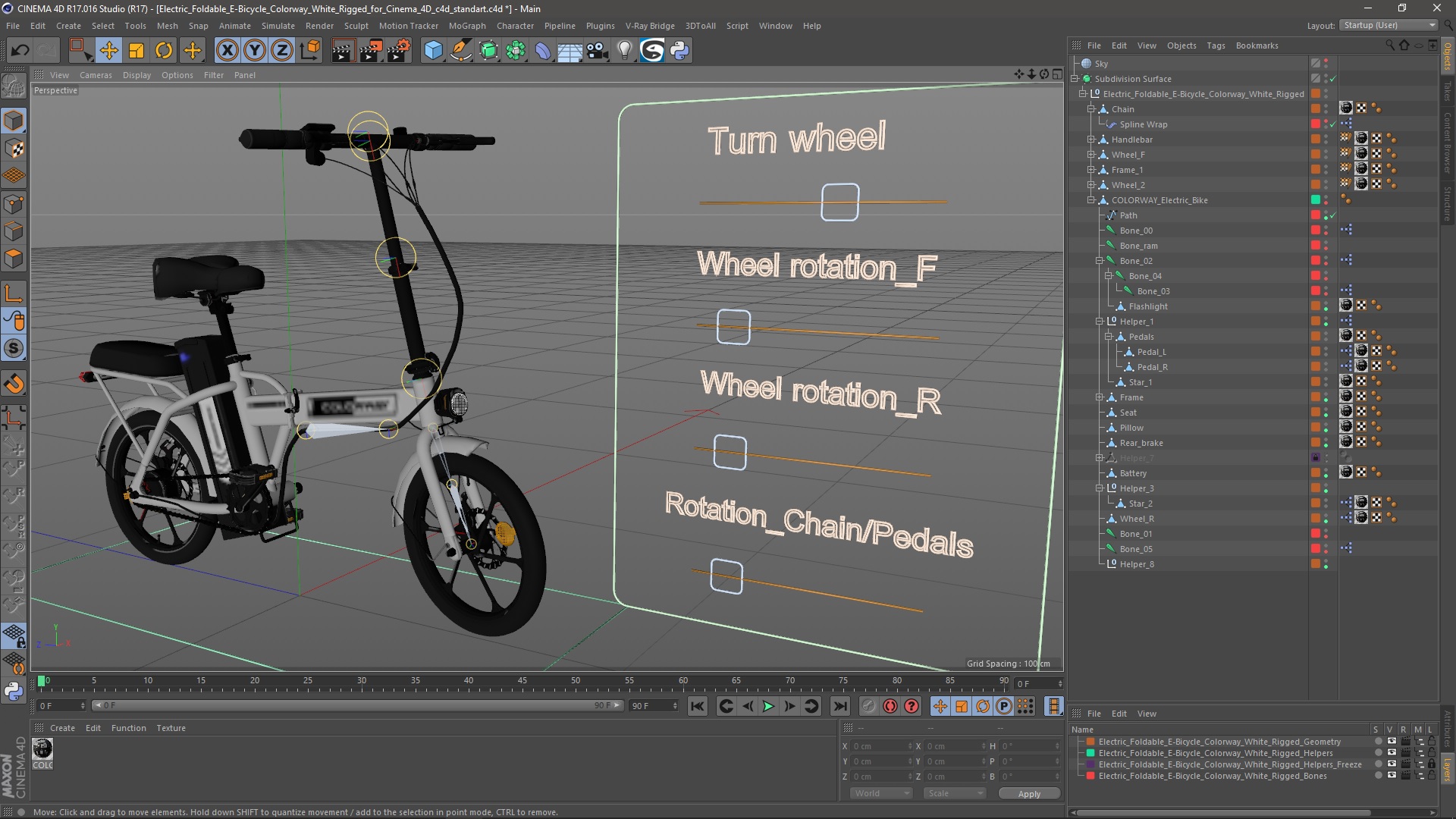This screenshot has width=1456, height=819.
Task: Open the V-Ray Bridge menu
Action: (650, 26)
